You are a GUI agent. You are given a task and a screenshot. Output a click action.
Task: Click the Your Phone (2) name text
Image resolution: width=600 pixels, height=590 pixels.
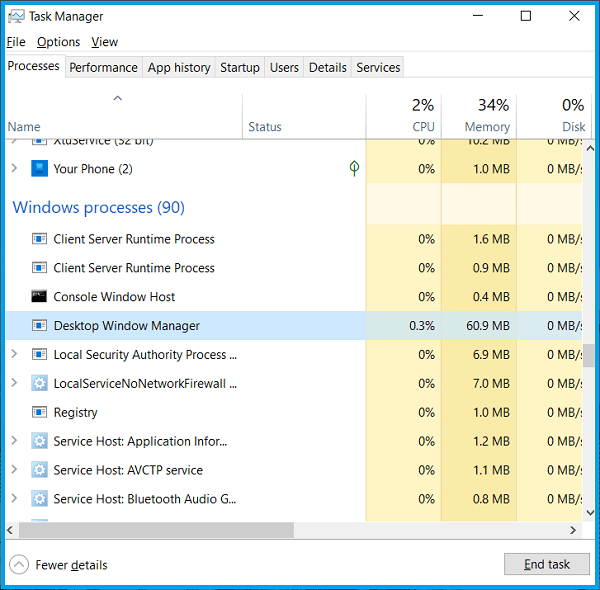(x=93, y=169)
